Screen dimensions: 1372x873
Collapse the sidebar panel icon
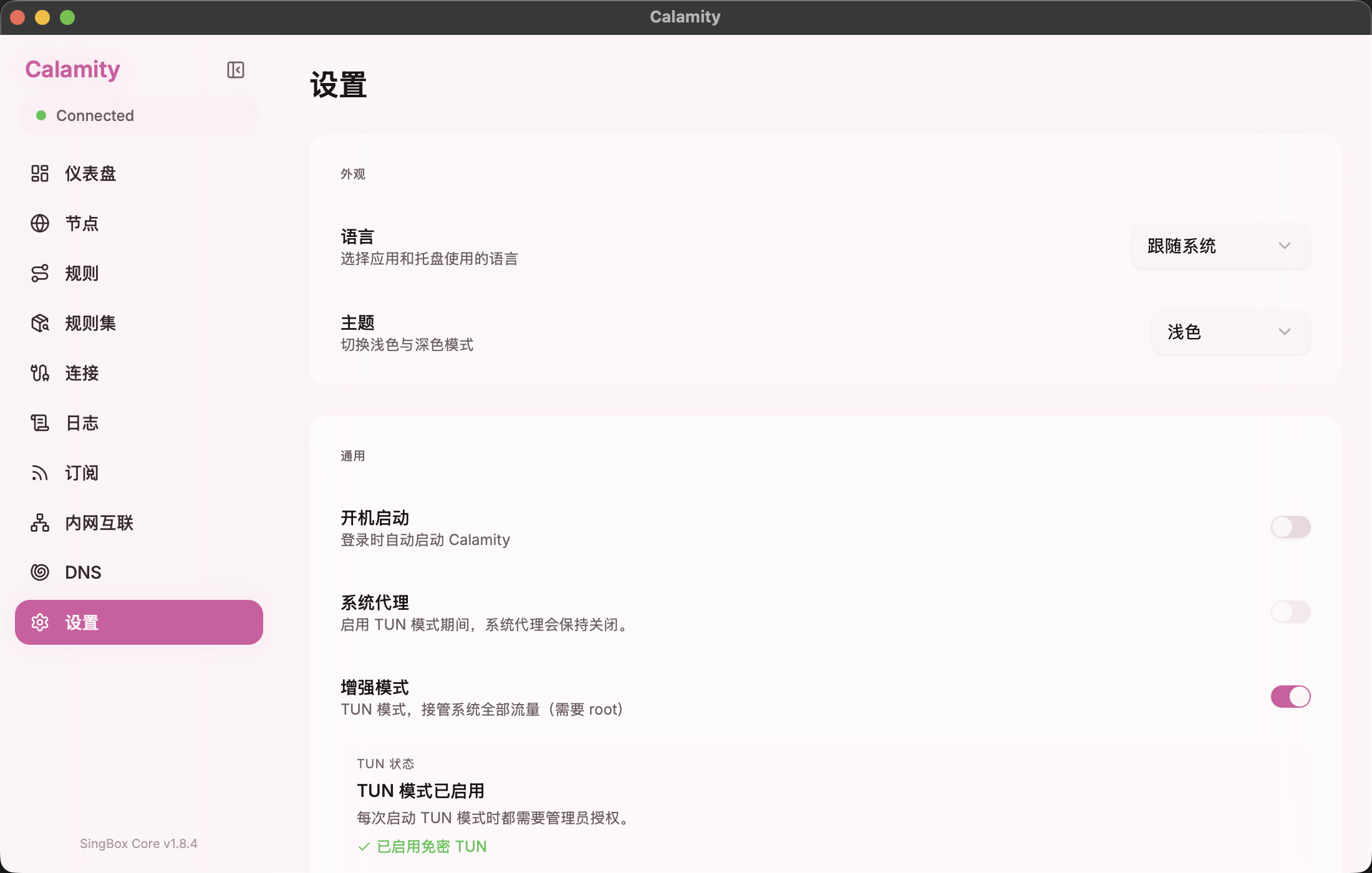pyautogui.click(x=235, y=70)
